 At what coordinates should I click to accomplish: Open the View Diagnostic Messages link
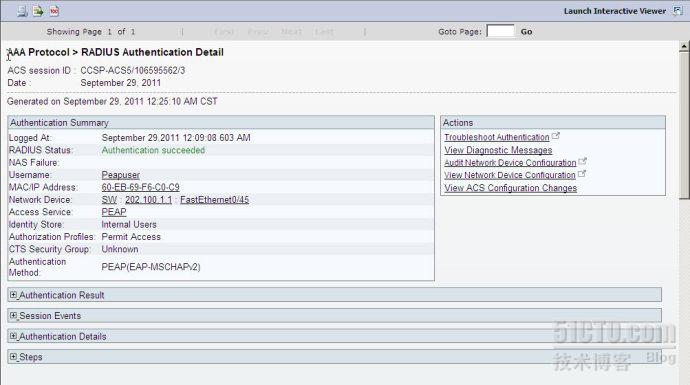(498, 150)
